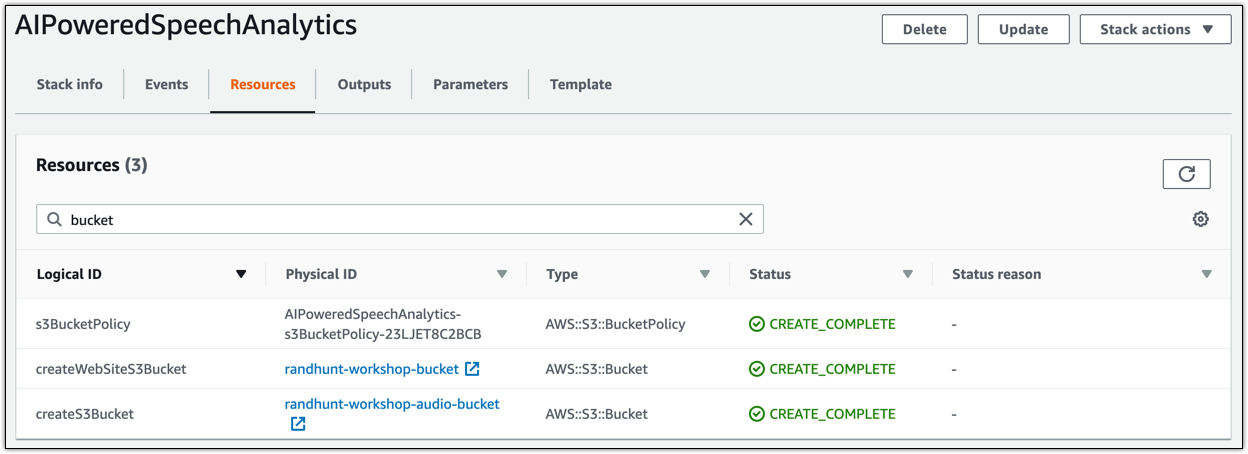The image size is (1248, 454).
Task: Click CREATE_COMPLETE status for createS3Bucket
Action: (832, 413)
